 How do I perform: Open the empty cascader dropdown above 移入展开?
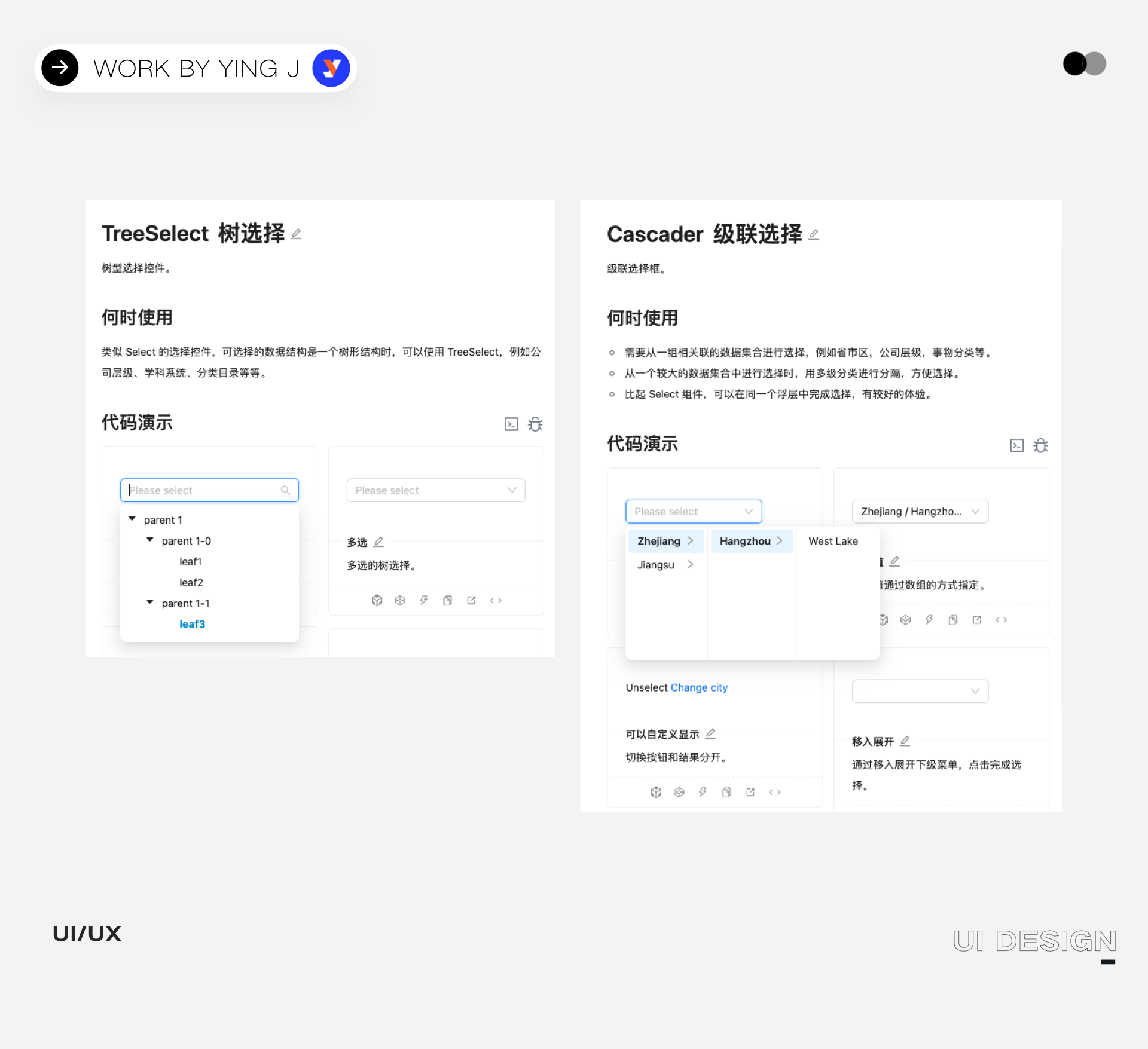tap(920, 691)
